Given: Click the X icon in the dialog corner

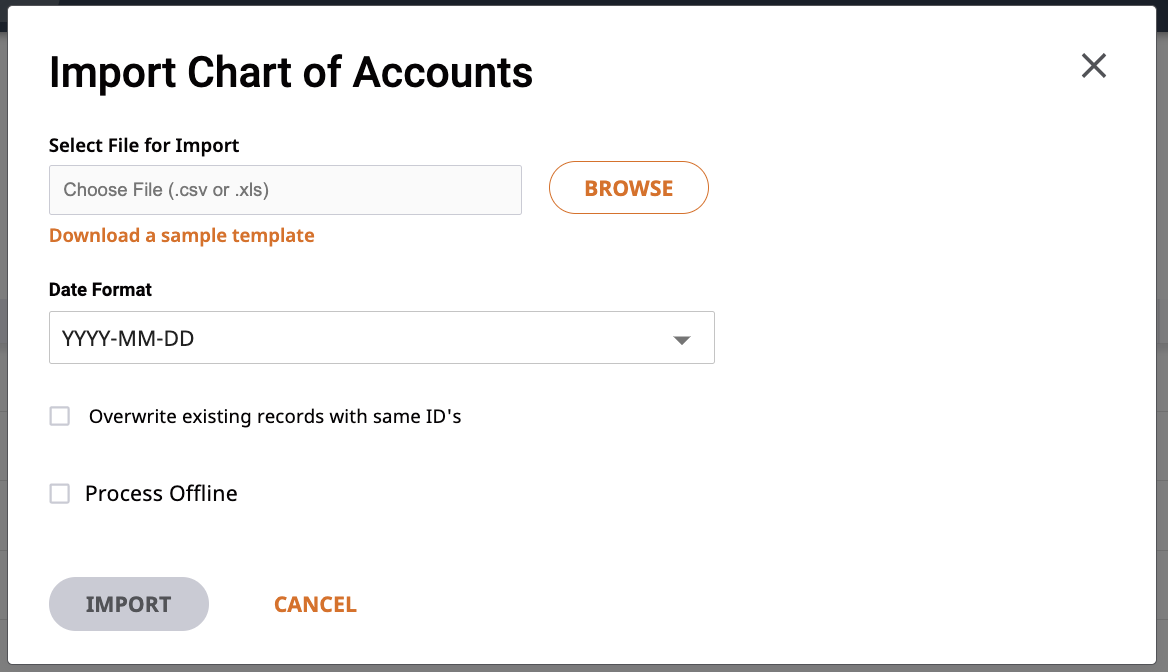Looking at the screenshot, I should coord(1094,66).
